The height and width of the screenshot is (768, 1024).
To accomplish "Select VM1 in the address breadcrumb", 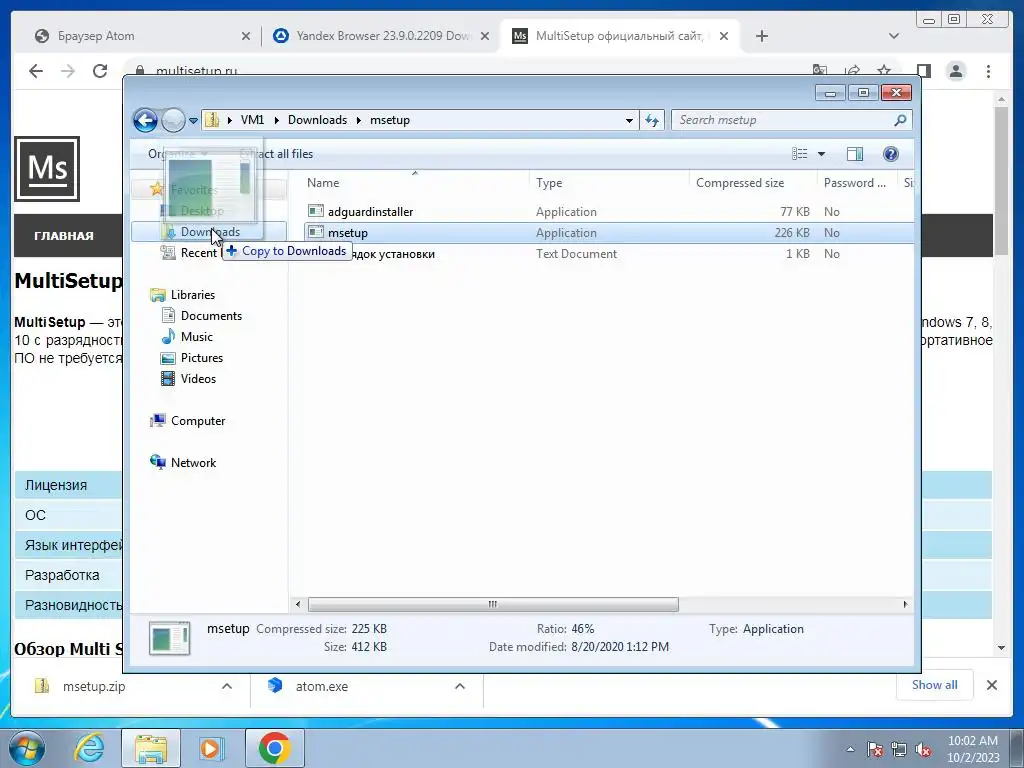I will 252,120.
